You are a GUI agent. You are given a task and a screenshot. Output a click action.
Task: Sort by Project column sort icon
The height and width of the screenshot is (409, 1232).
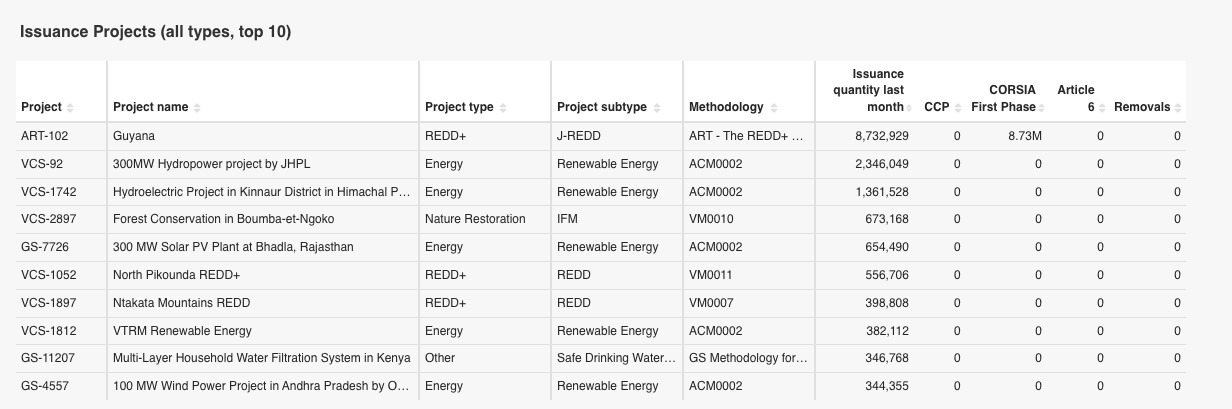coord(70,108)
